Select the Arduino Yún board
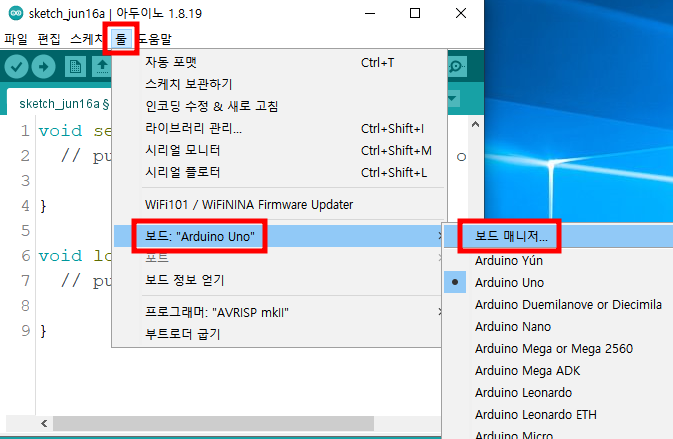Image resolution: width=673 pixels, height=439 pixels. tap(558, 260)
